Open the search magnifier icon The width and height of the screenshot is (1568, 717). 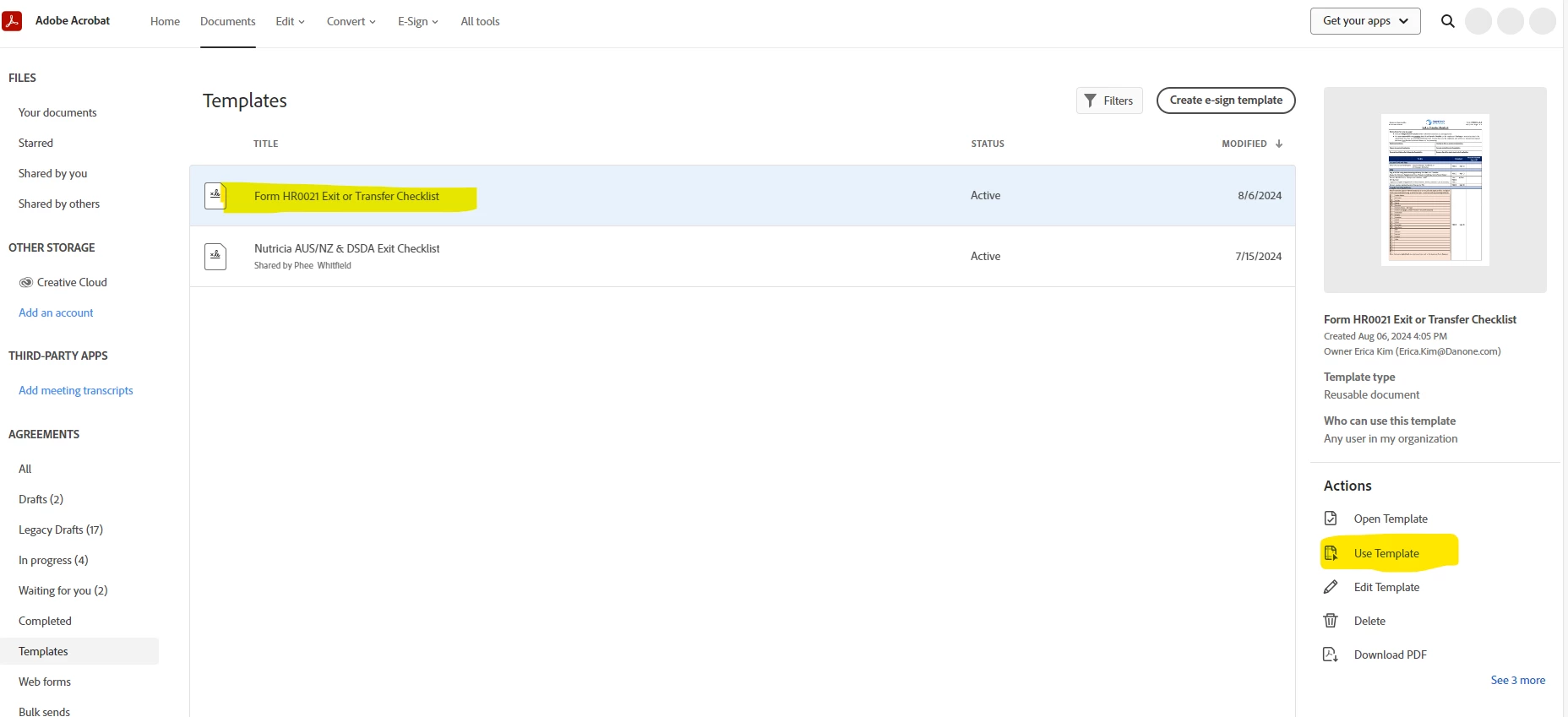tap(1447, 21)
